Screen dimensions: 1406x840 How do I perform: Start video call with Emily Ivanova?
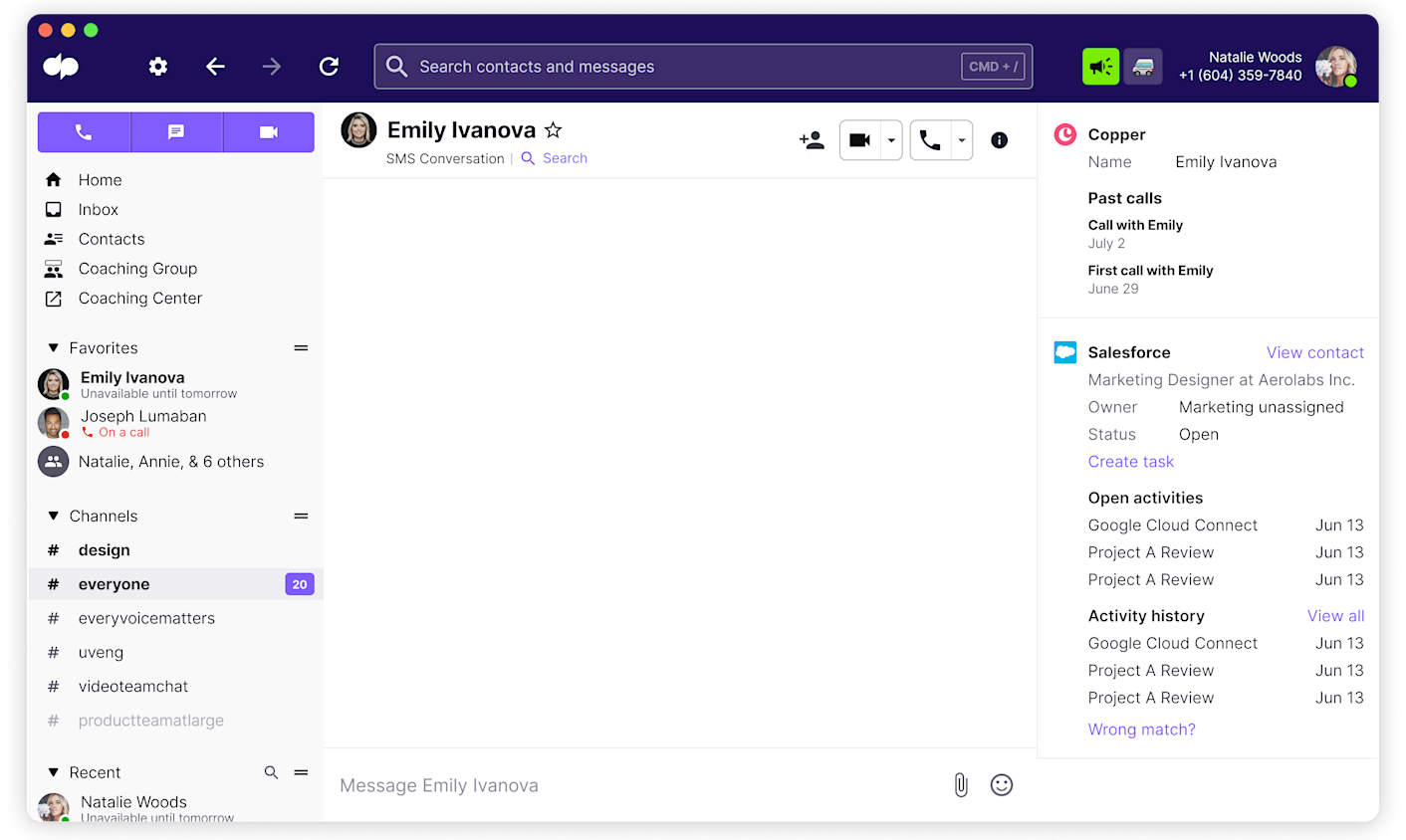coord(860,140)
